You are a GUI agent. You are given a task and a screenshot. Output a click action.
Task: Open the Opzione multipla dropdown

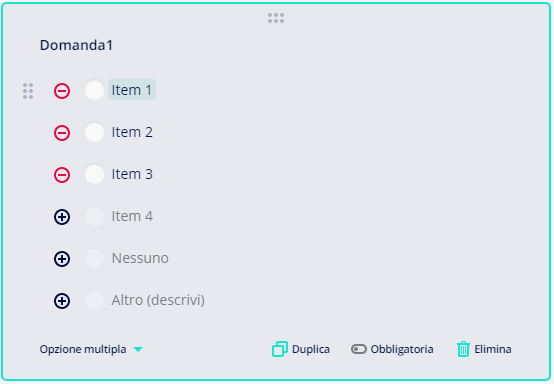coord(91,349)
